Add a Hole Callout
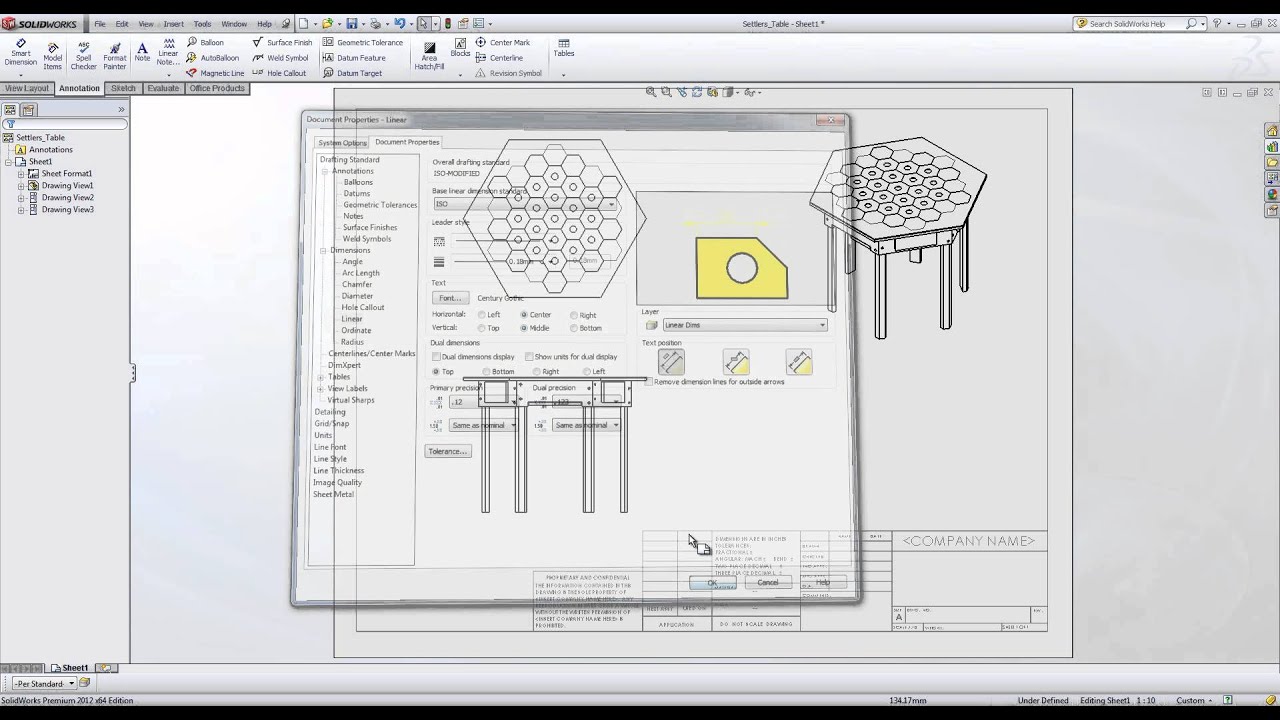Screen dimensions: 1280x720 [279, 73]
